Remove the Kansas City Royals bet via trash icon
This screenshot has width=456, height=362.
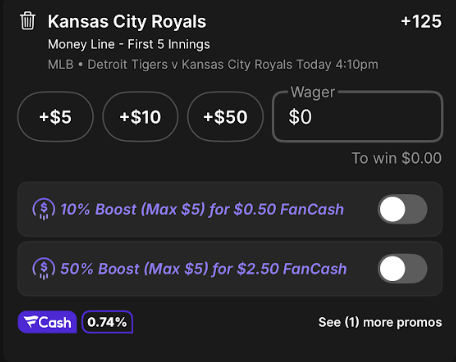click(x=28, y=21)
